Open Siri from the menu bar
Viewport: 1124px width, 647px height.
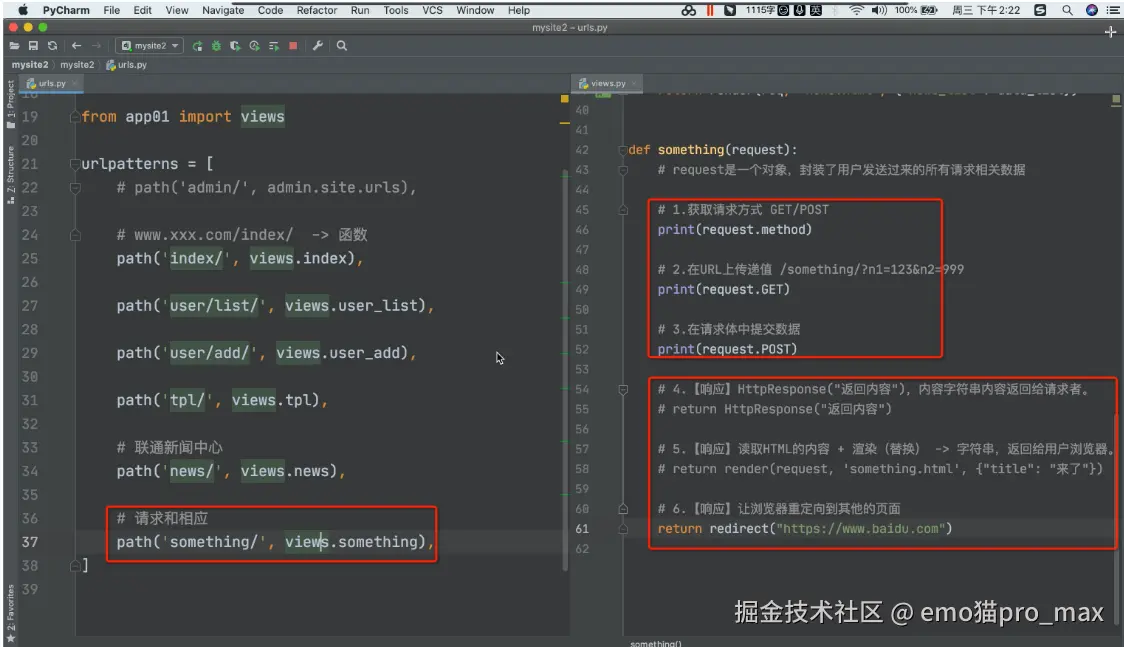1091,10
